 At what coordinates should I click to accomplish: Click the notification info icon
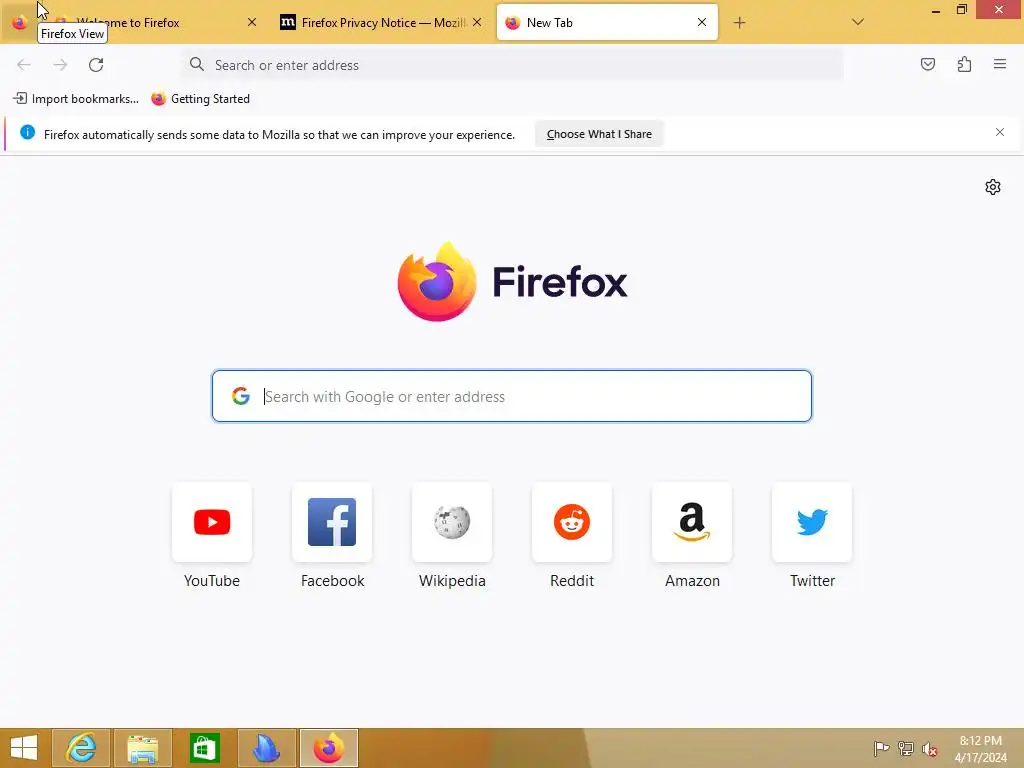27,133
